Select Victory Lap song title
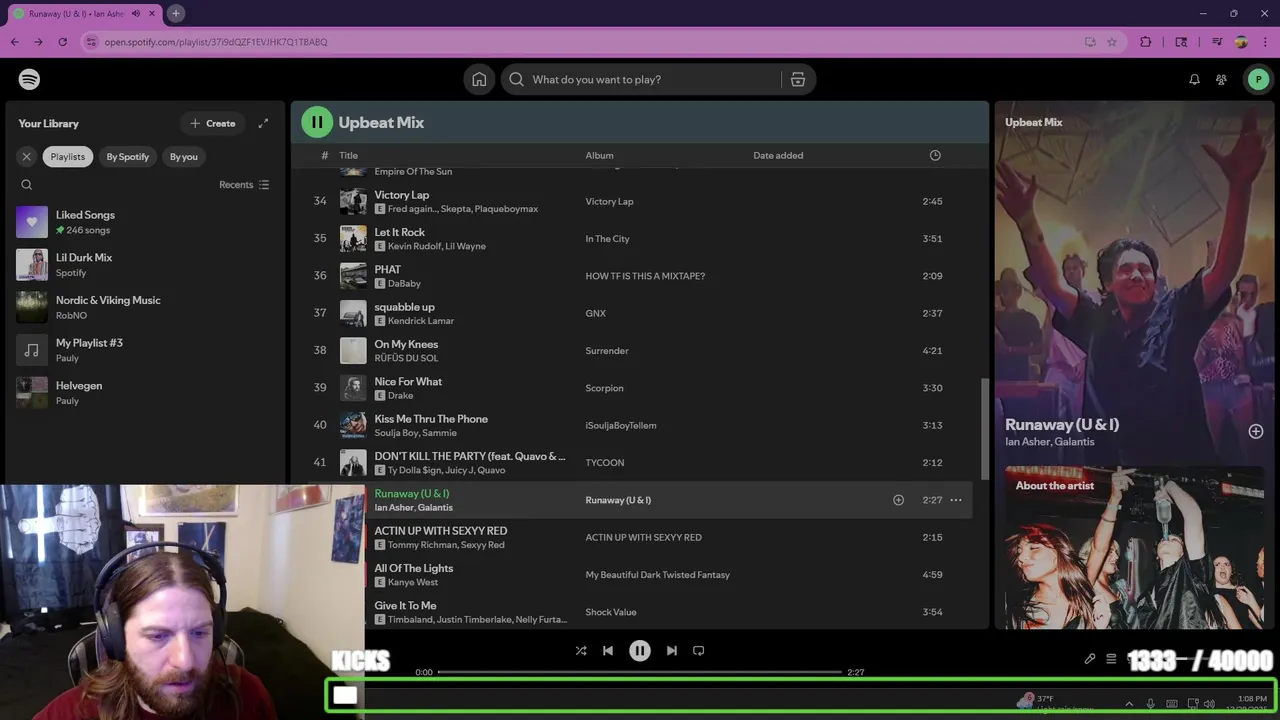The width and height of the screenshot is (1280, 720). [401, 195]
